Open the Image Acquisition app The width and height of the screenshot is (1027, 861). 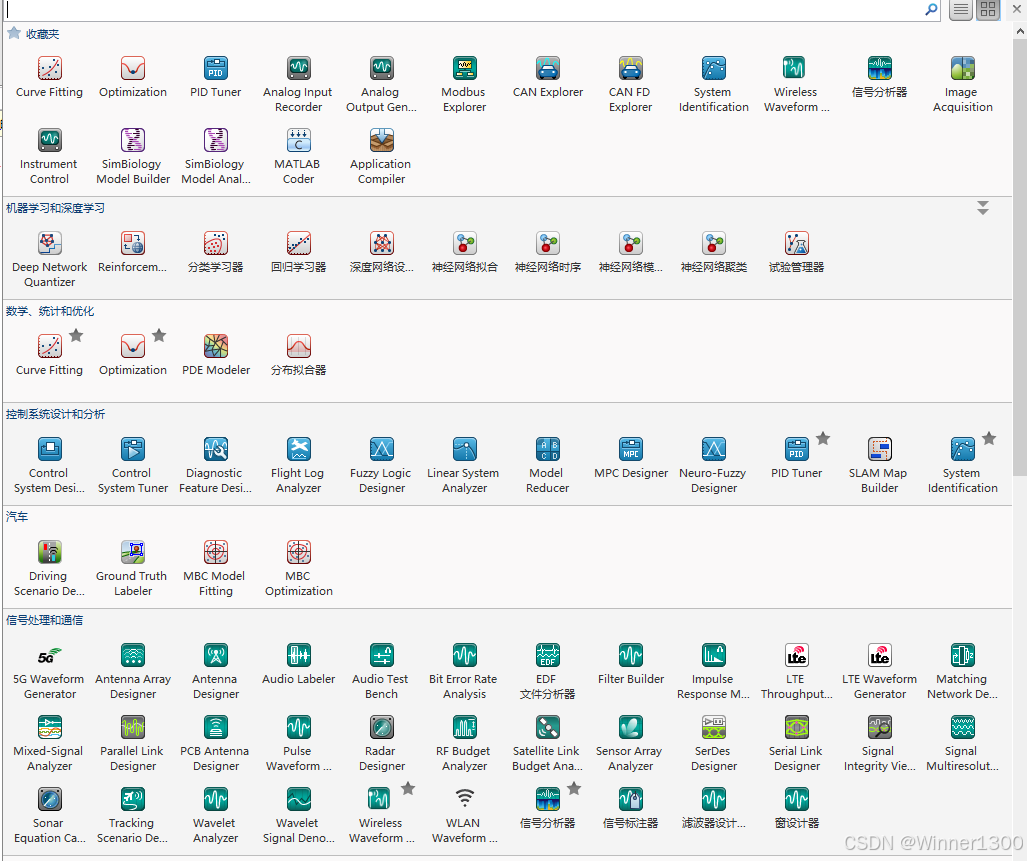[x=962, y=84]
